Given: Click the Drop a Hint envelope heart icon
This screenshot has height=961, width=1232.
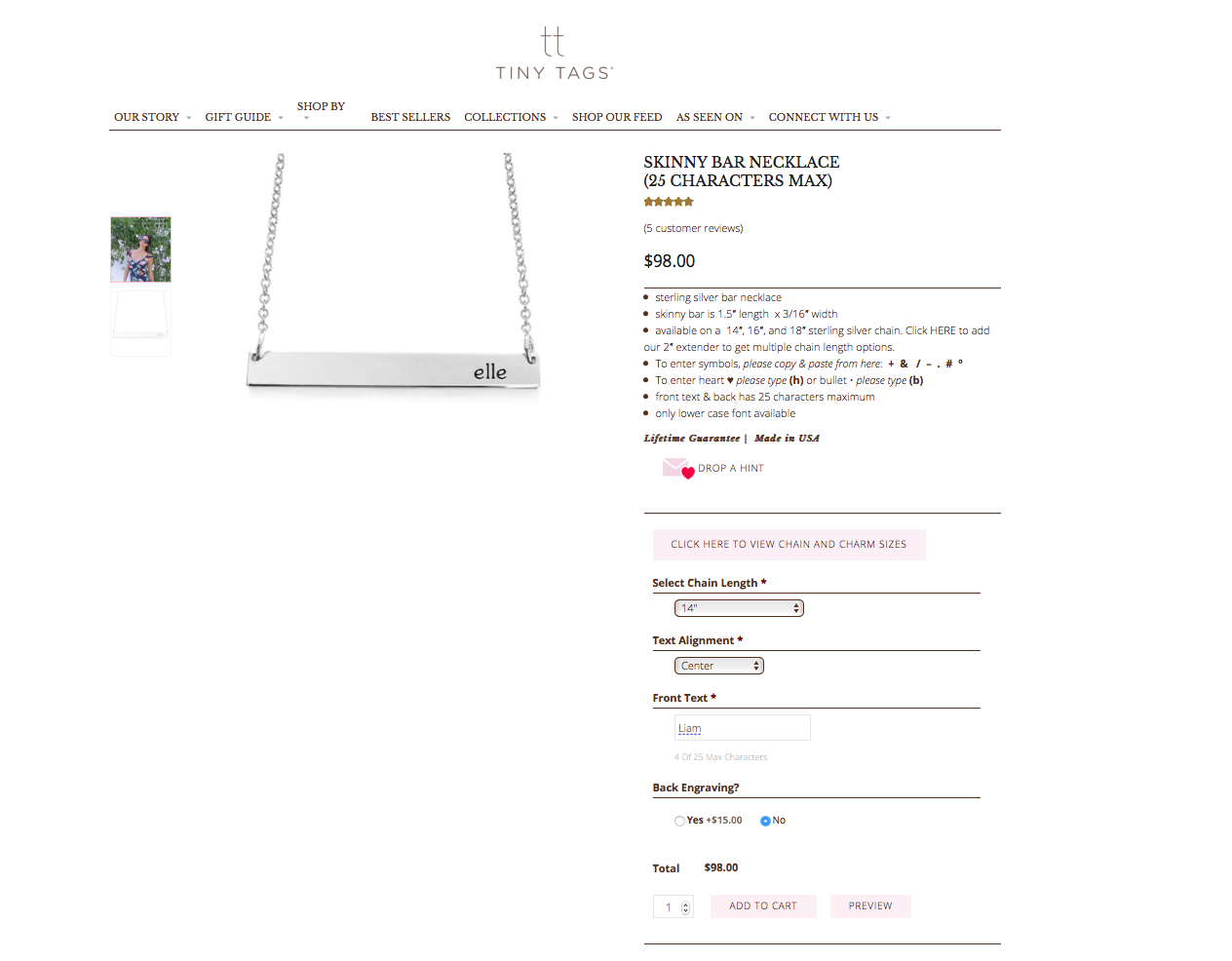Looking at the screenshot, I should tap(678, 468).
